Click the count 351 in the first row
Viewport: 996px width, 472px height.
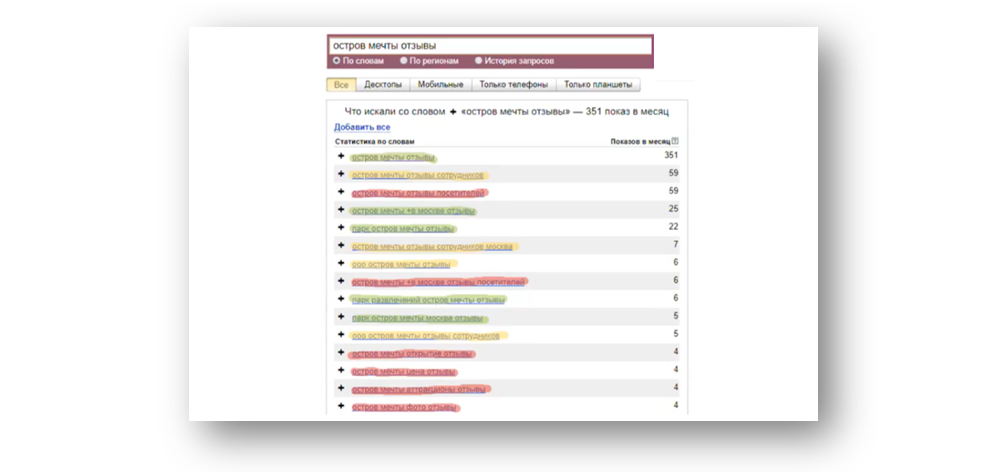pos(671,156)
